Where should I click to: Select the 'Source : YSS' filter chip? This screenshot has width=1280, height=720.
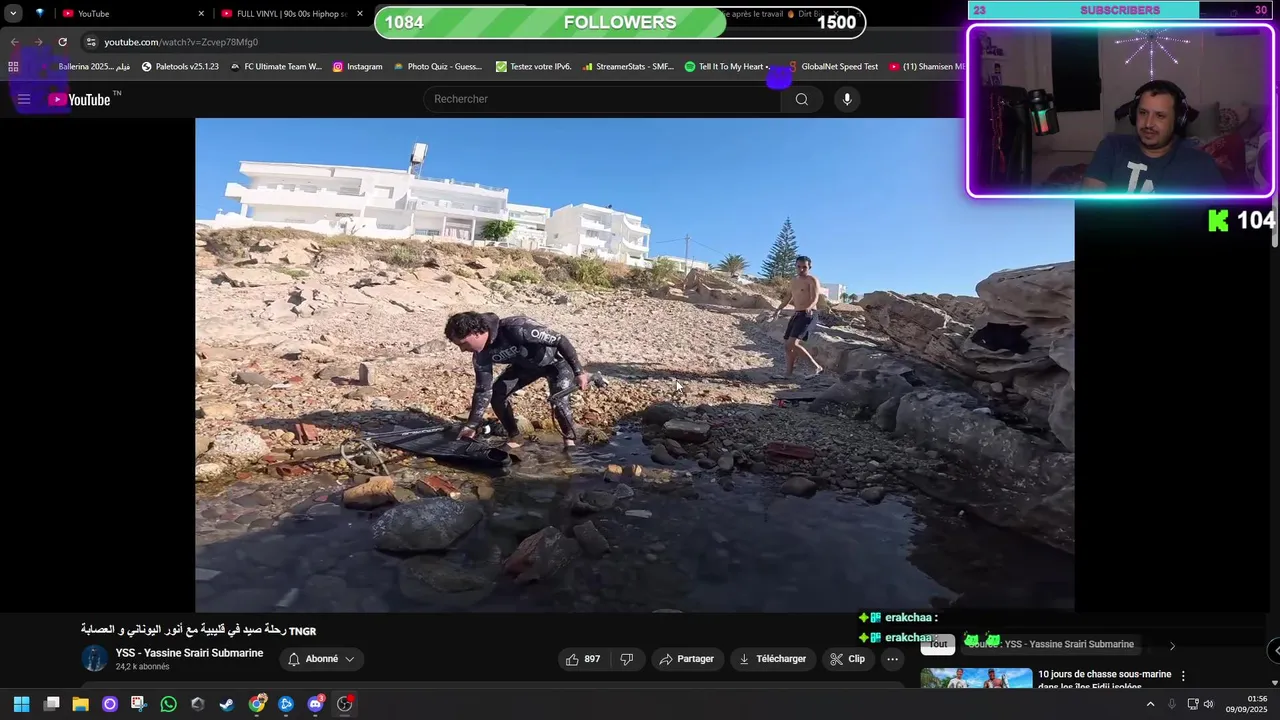1051,644
